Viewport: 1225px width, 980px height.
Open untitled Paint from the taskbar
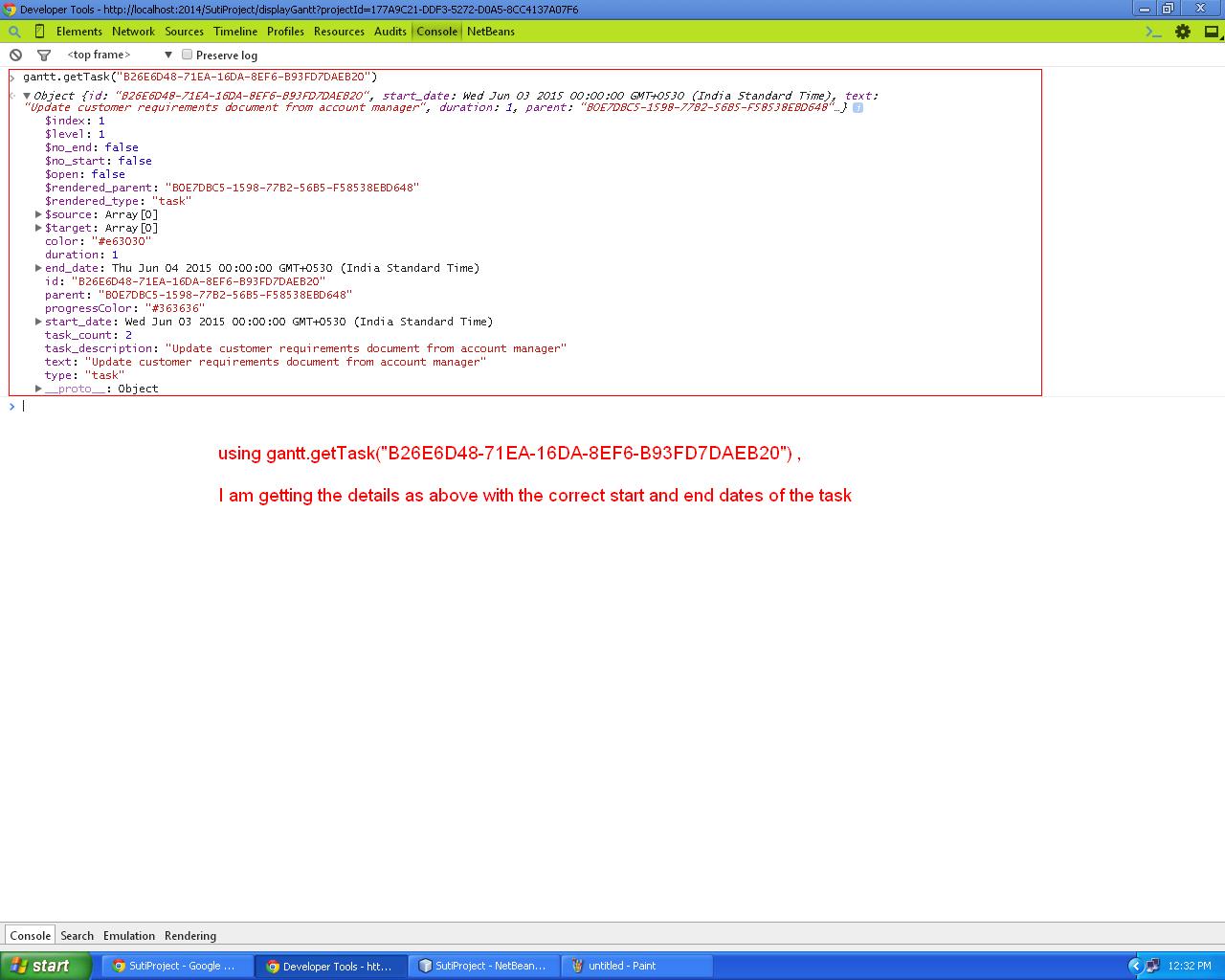point(637,967)
